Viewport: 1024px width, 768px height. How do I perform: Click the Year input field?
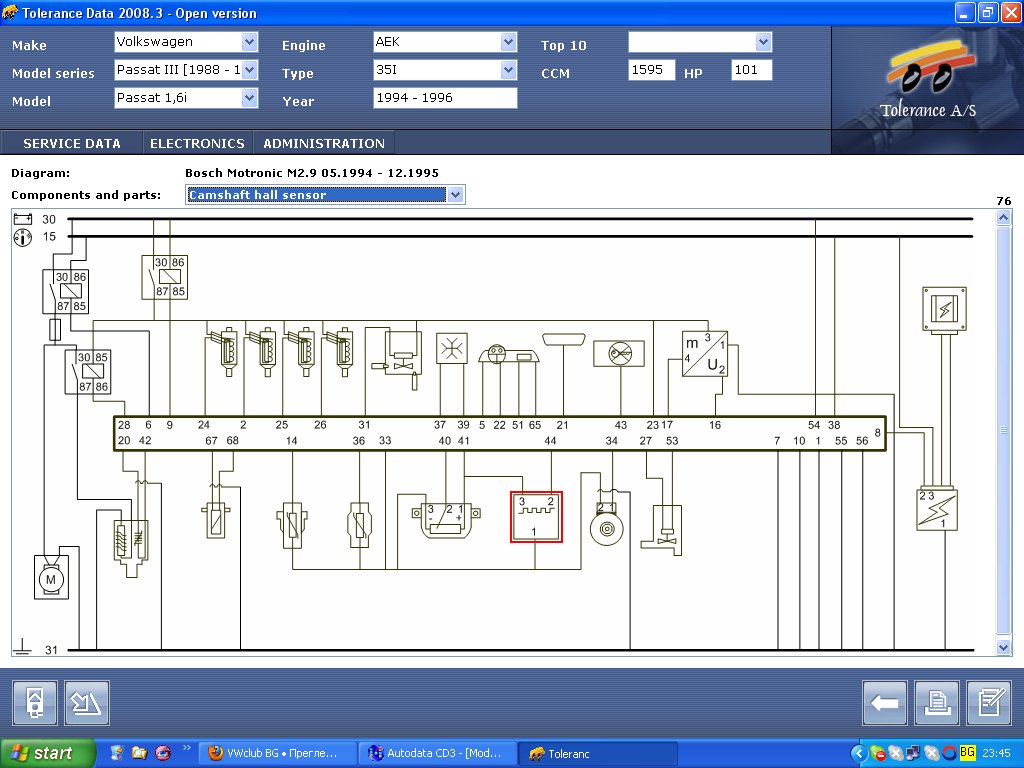tap(445, 98)
